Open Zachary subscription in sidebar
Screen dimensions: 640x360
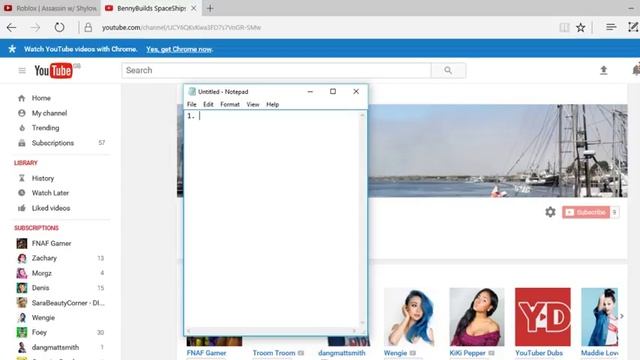44,258
